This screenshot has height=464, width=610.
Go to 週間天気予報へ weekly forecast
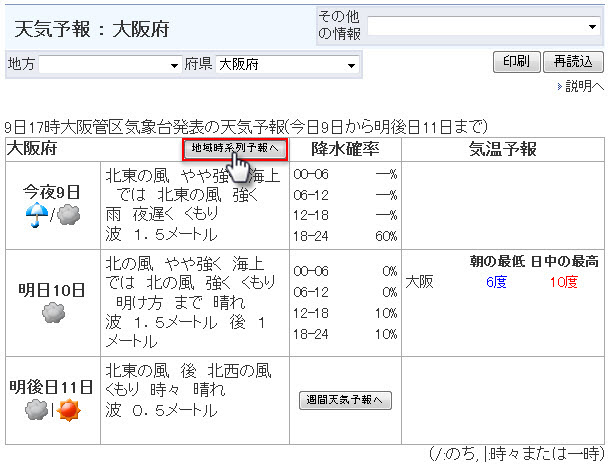[345, 400]
